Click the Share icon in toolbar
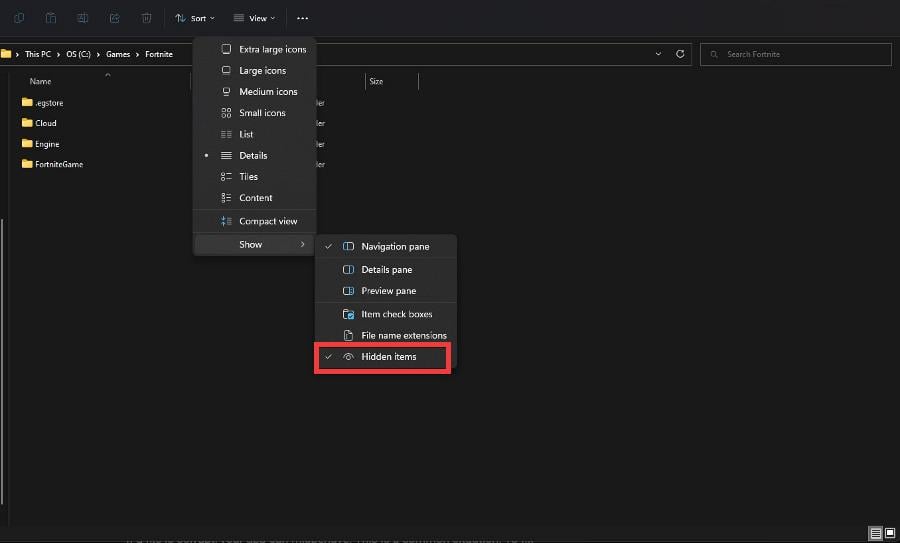This screenshot has width=900, height=543. (x=115, y=18)
